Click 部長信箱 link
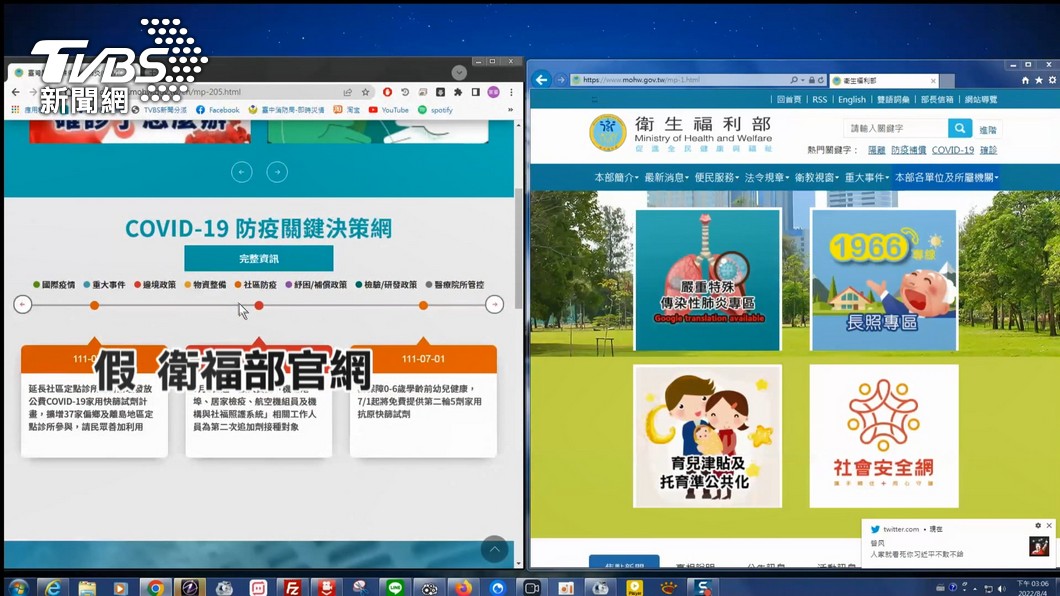This screenshot has height=596, width=1060. [x=937, y=99]
